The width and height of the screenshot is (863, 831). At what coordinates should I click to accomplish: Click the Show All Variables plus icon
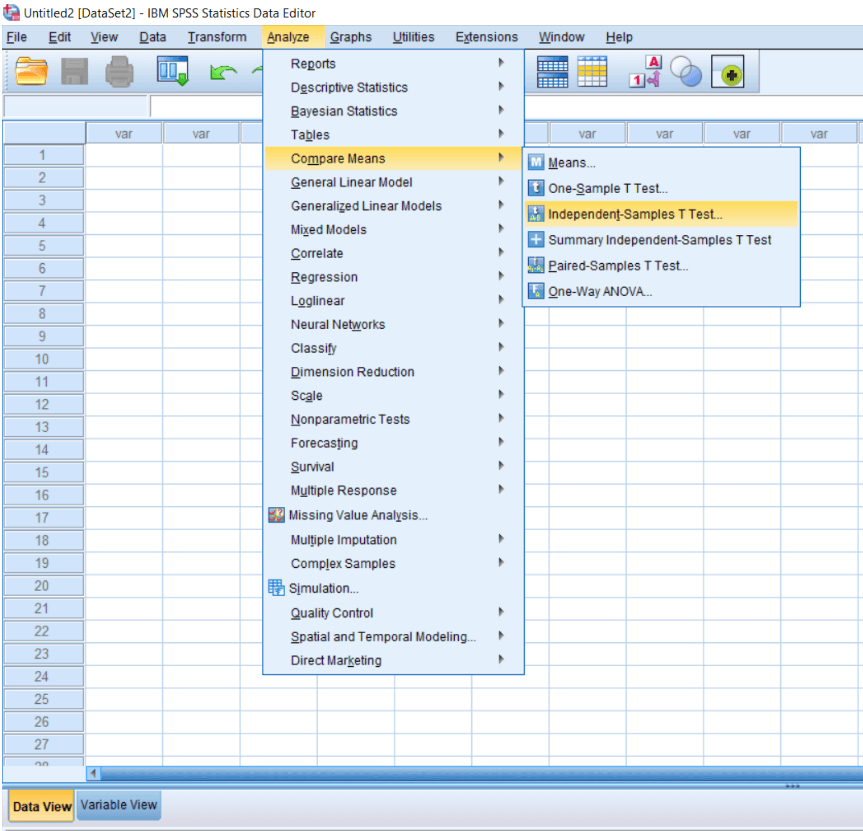[728, 72]
